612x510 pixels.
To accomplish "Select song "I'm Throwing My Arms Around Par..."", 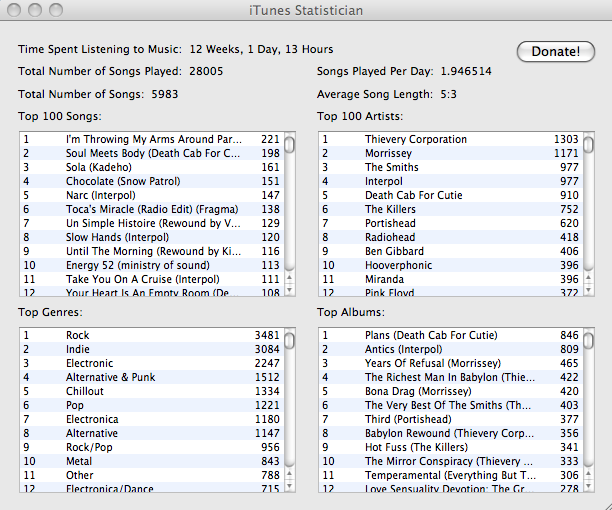I will point(152,139).
